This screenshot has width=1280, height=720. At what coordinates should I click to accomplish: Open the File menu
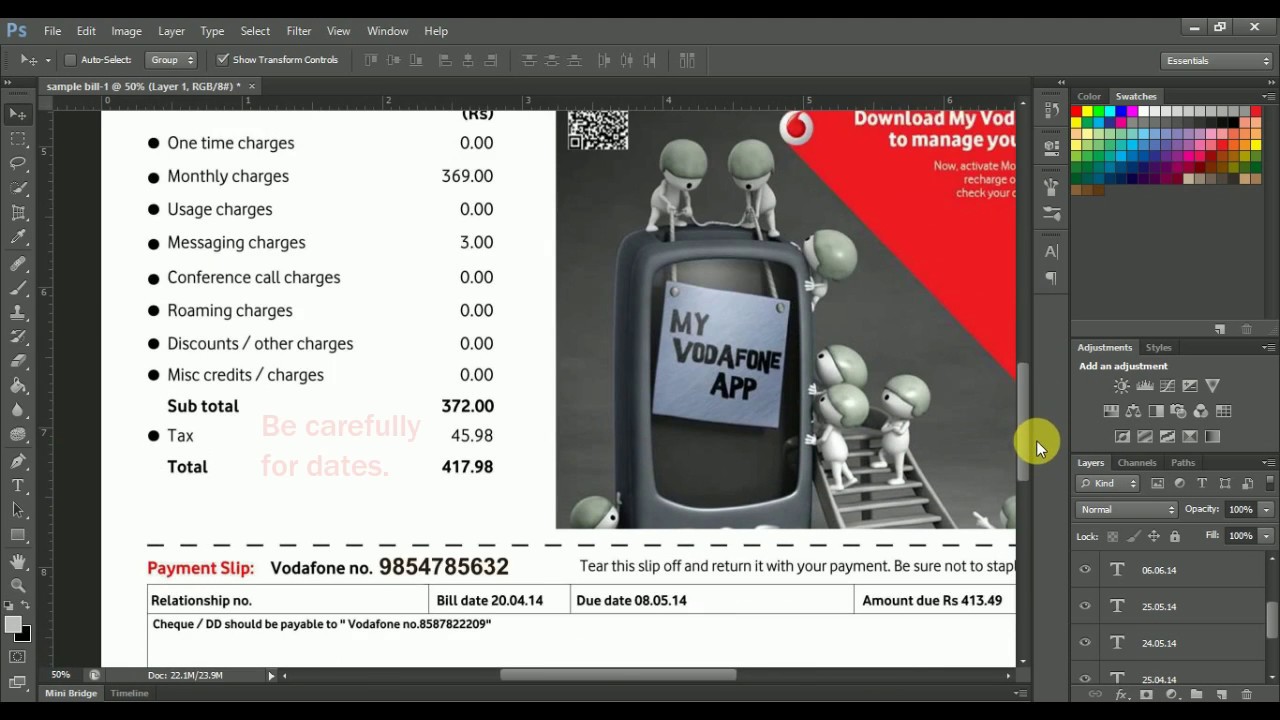[x=53, y=31]
